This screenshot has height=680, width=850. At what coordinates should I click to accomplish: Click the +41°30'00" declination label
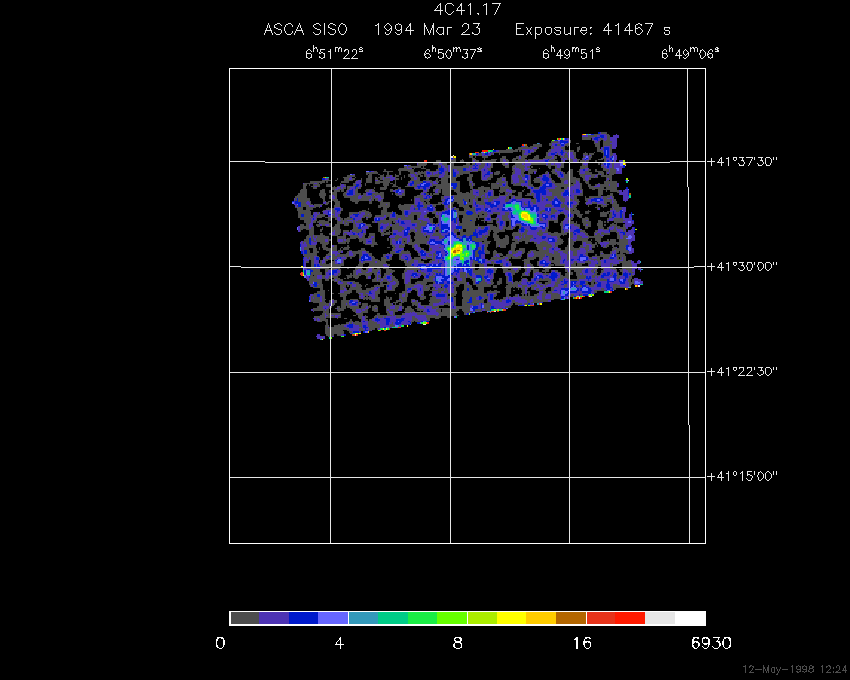(x=743, y=267)
